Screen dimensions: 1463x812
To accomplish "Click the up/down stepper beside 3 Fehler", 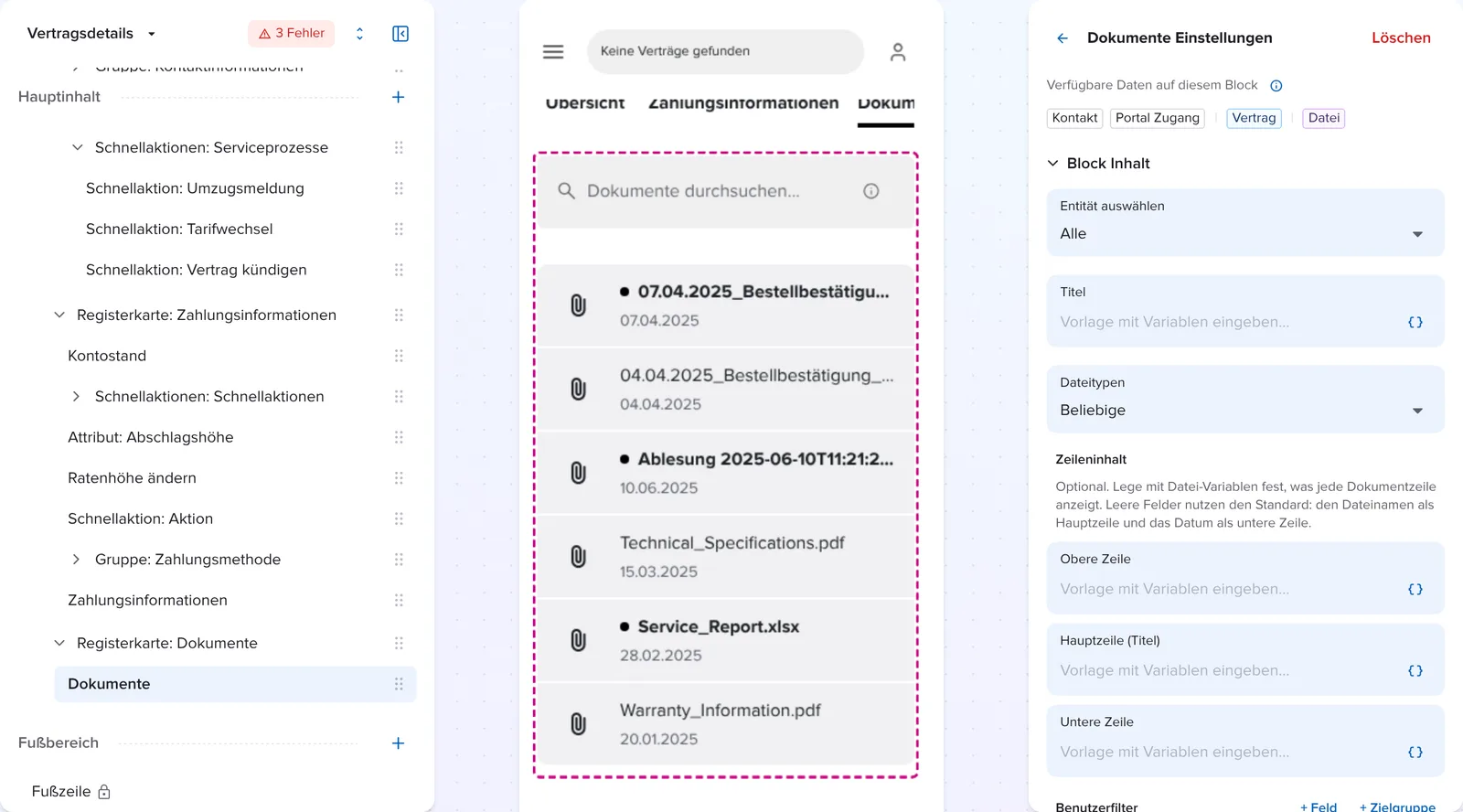I will (360, 34).
